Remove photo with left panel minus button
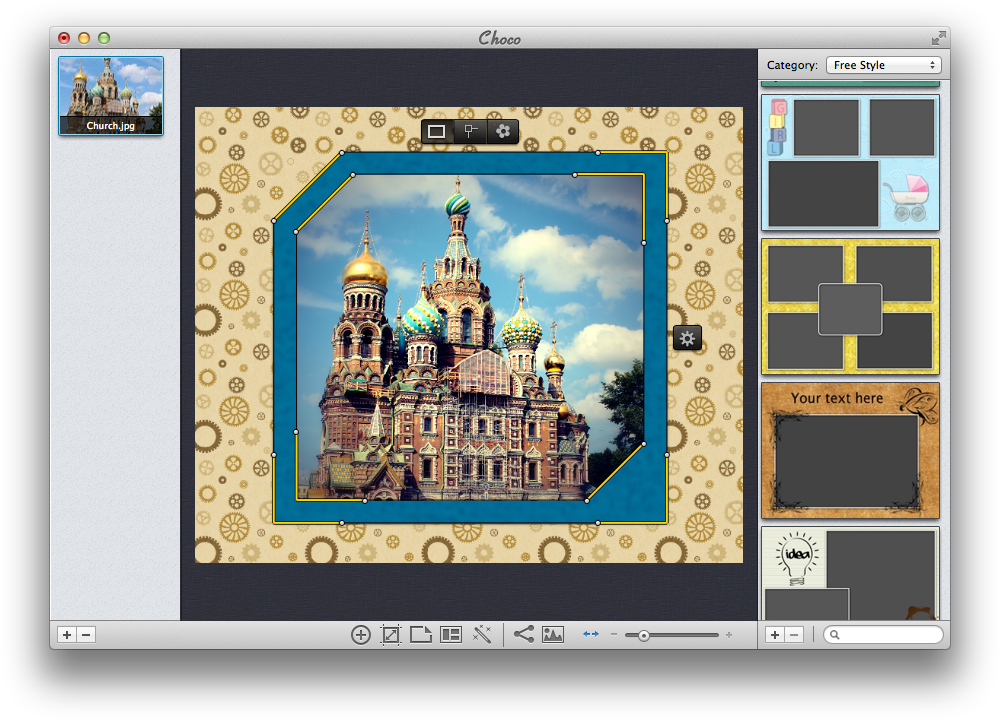The image size is (1000, 720). click(x=86, y=634)
